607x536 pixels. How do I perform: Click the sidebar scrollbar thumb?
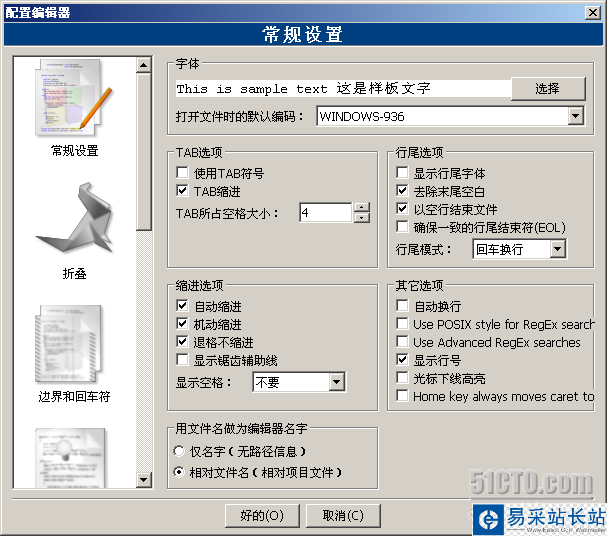point(144,152)
